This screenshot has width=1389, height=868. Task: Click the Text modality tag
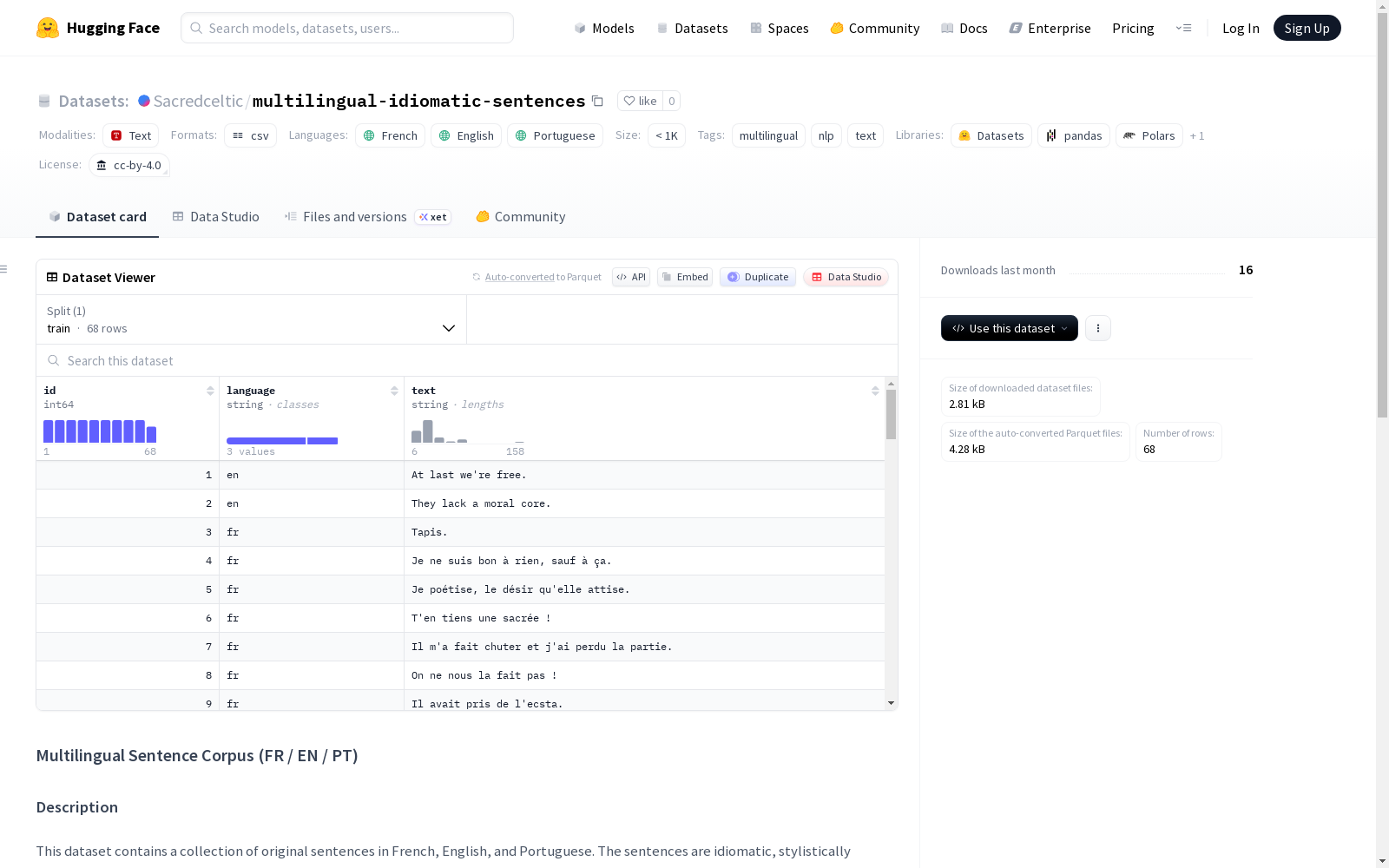(131, 135)
